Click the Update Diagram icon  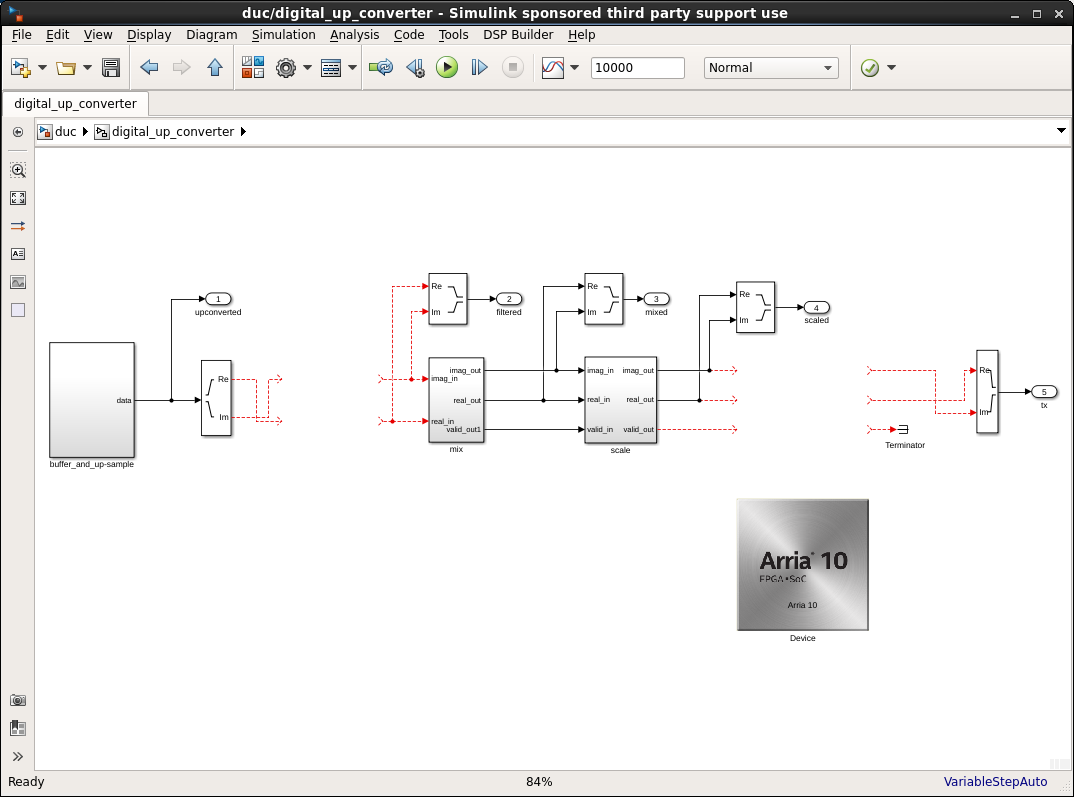(380, 68)
